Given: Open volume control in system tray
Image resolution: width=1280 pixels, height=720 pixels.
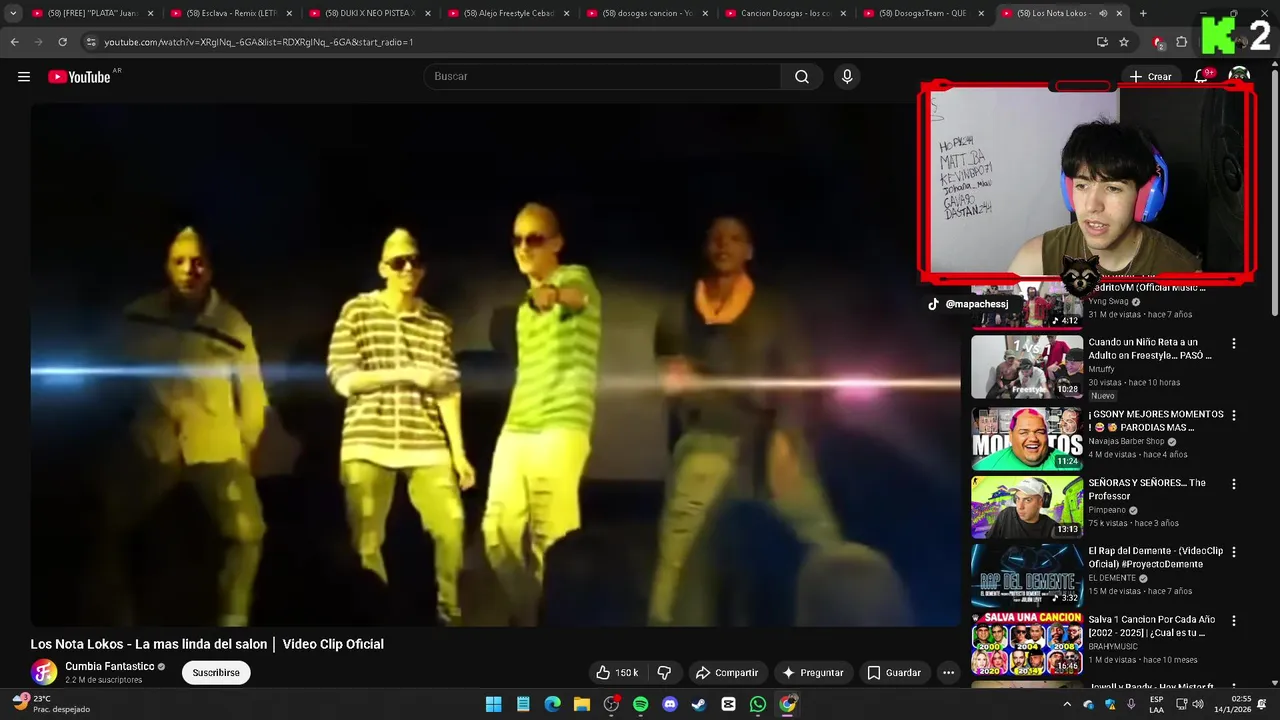Looking at the screenshot, I should coord(1198,704).
